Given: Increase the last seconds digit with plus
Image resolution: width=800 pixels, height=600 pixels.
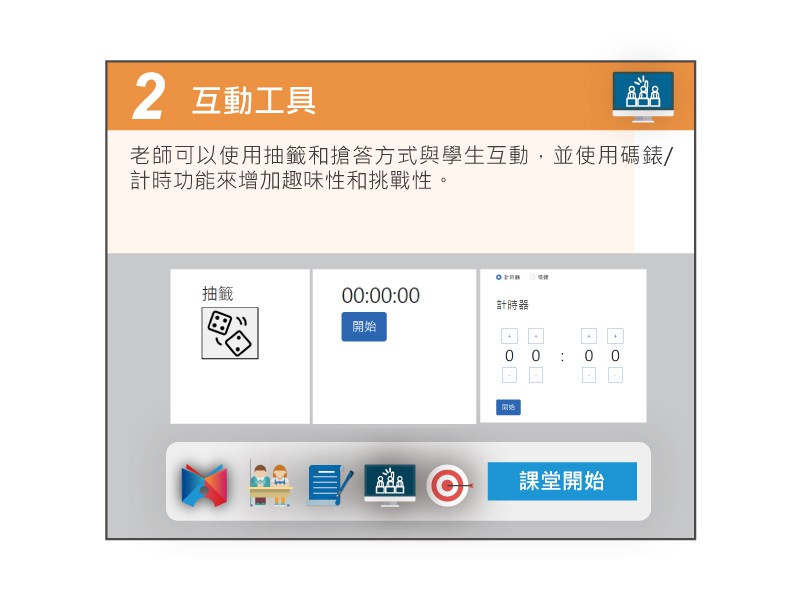Looking at the screenshot, I should tap(615, 336).
